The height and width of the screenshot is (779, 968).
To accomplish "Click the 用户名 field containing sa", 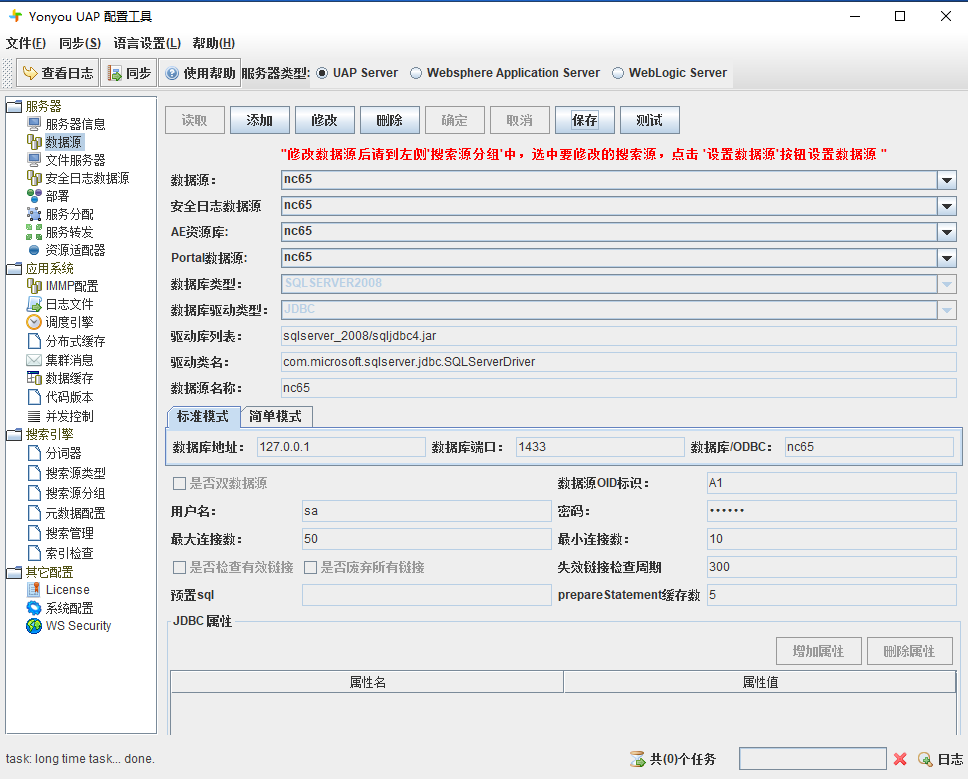I will (427, 511).
